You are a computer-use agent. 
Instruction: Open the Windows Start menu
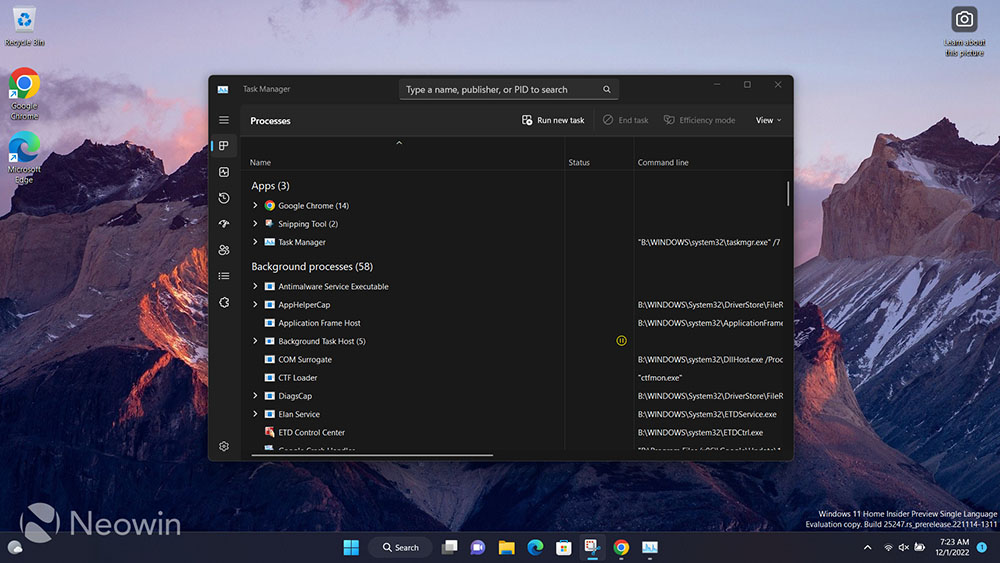351,547
